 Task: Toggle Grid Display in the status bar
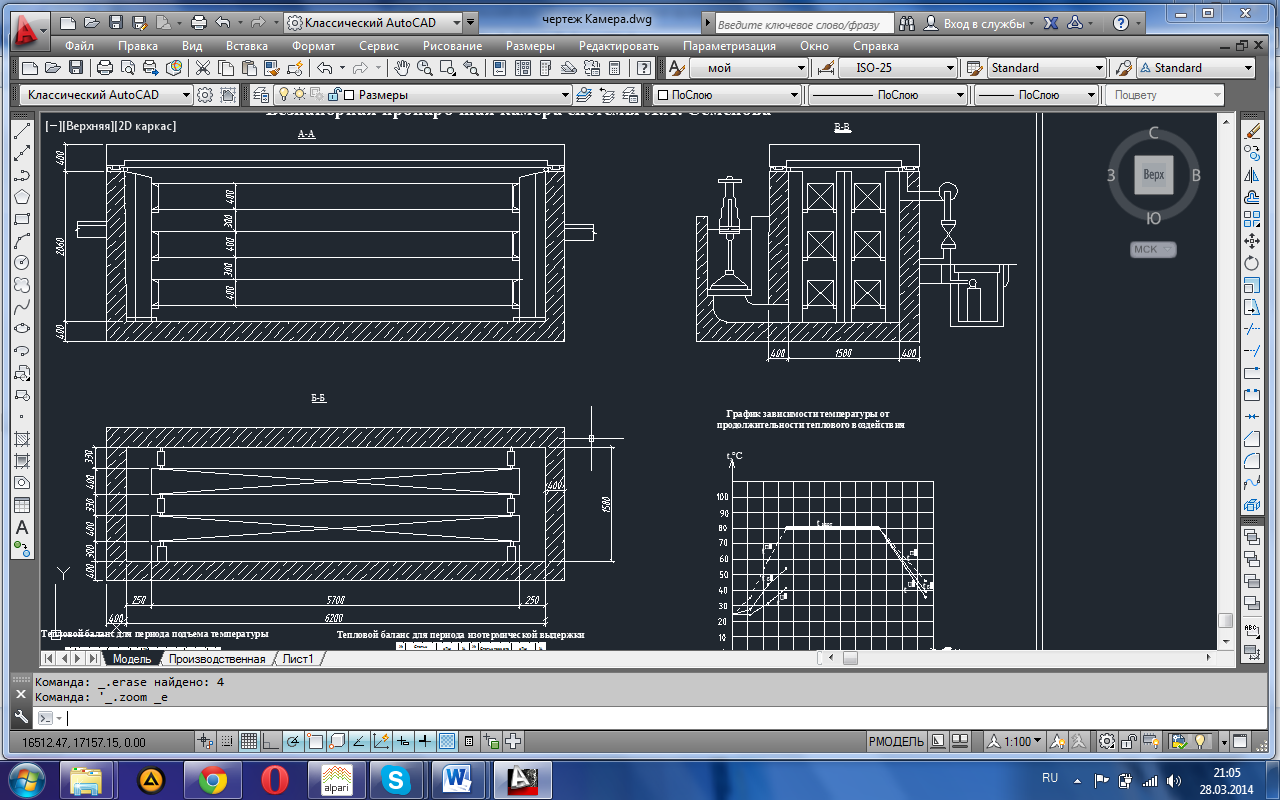pos(249,741)
